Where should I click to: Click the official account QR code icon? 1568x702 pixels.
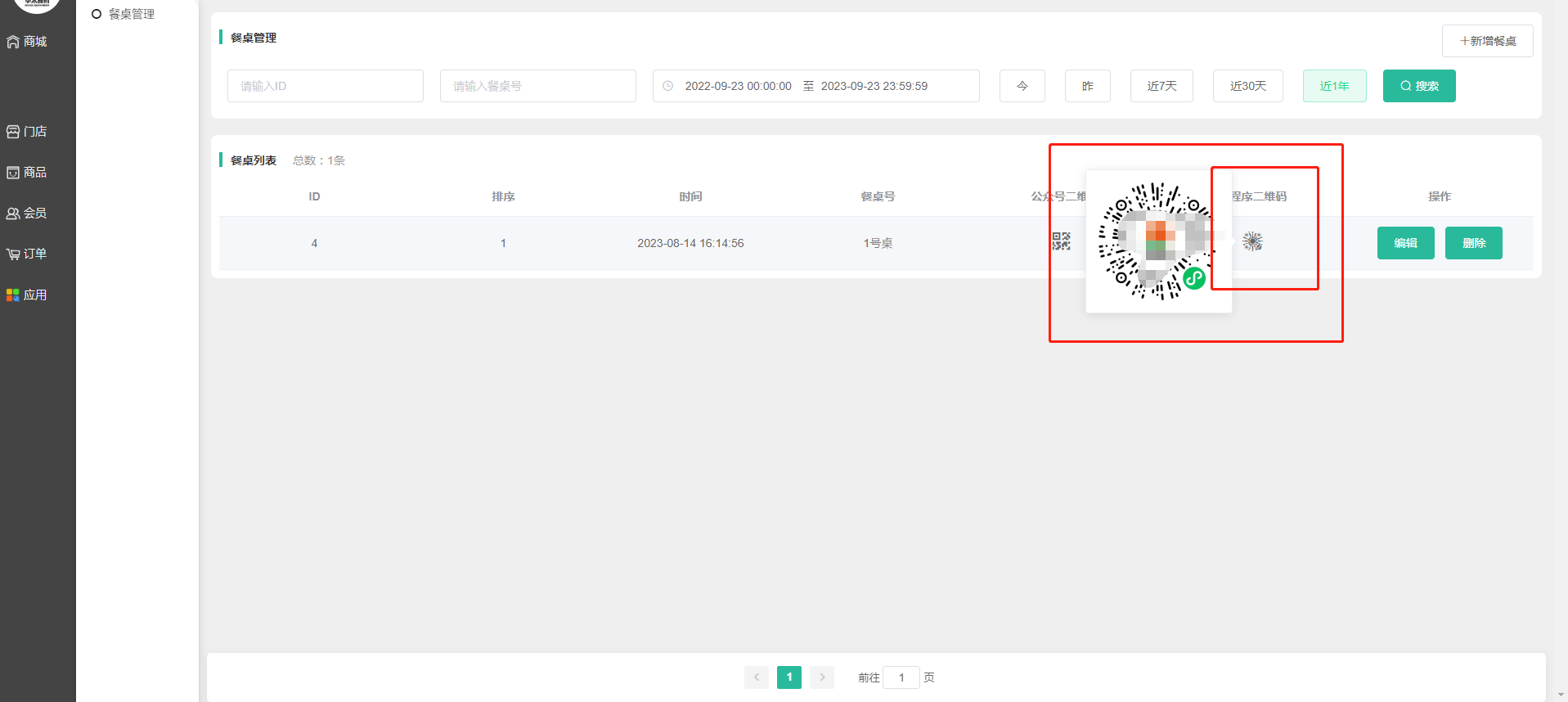click(x=1061, y=241)
